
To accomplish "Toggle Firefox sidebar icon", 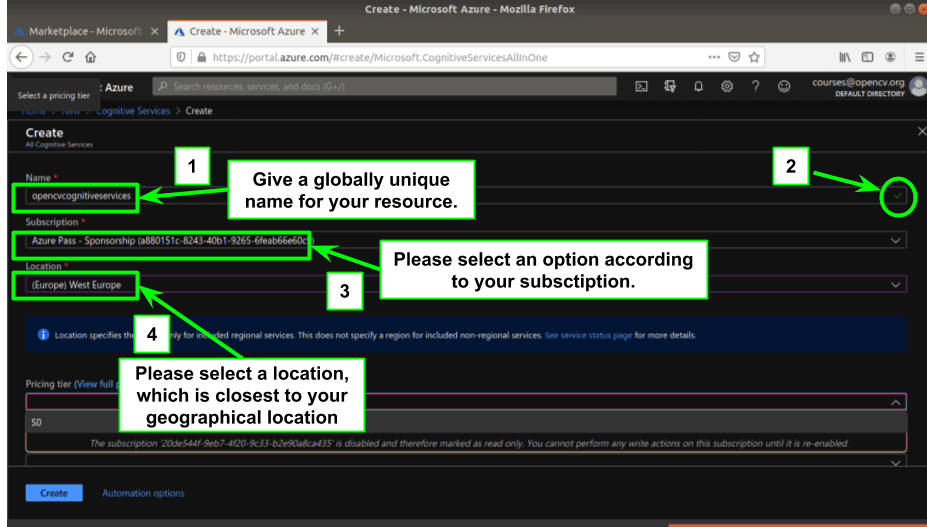I will coord(867,57).
